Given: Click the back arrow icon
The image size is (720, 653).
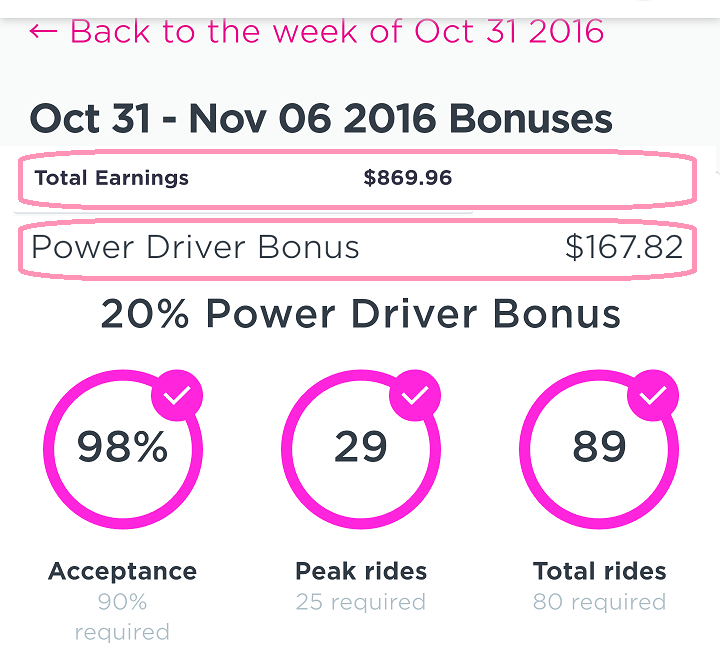Looking at the screenshot, I should pos(43,30).
